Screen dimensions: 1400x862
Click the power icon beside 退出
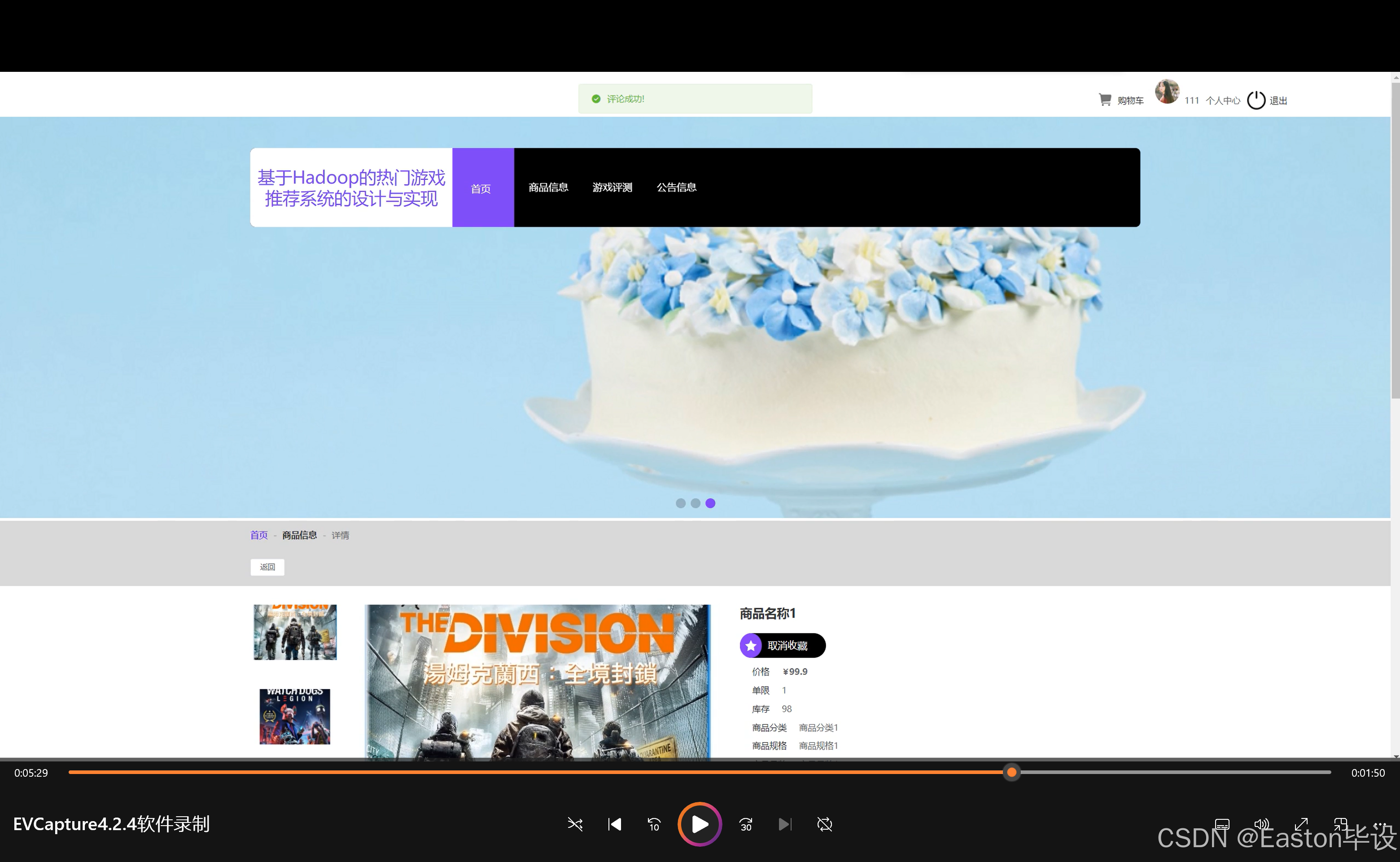(1256, 100)
